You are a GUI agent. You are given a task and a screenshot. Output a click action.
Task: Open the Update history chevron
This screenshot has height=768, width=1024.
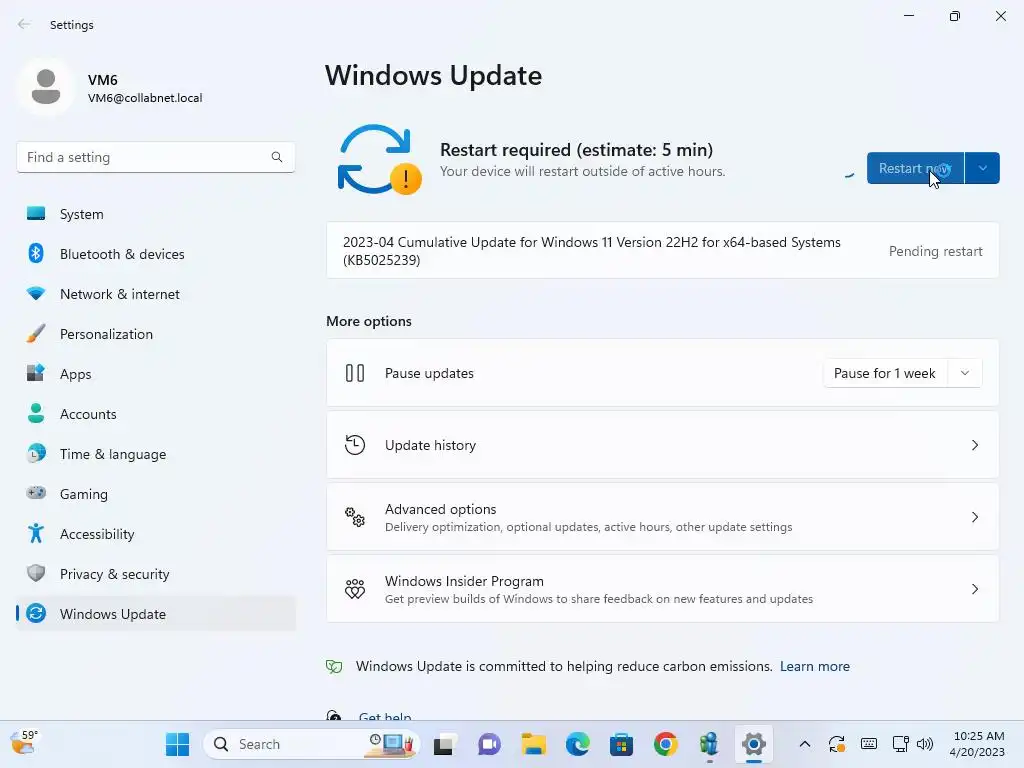974,445
